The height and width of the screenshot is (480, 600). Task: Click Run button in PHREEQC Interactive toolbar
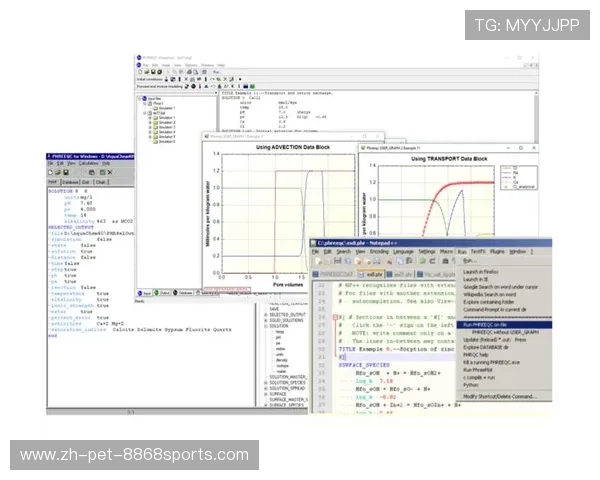[216, 72]
